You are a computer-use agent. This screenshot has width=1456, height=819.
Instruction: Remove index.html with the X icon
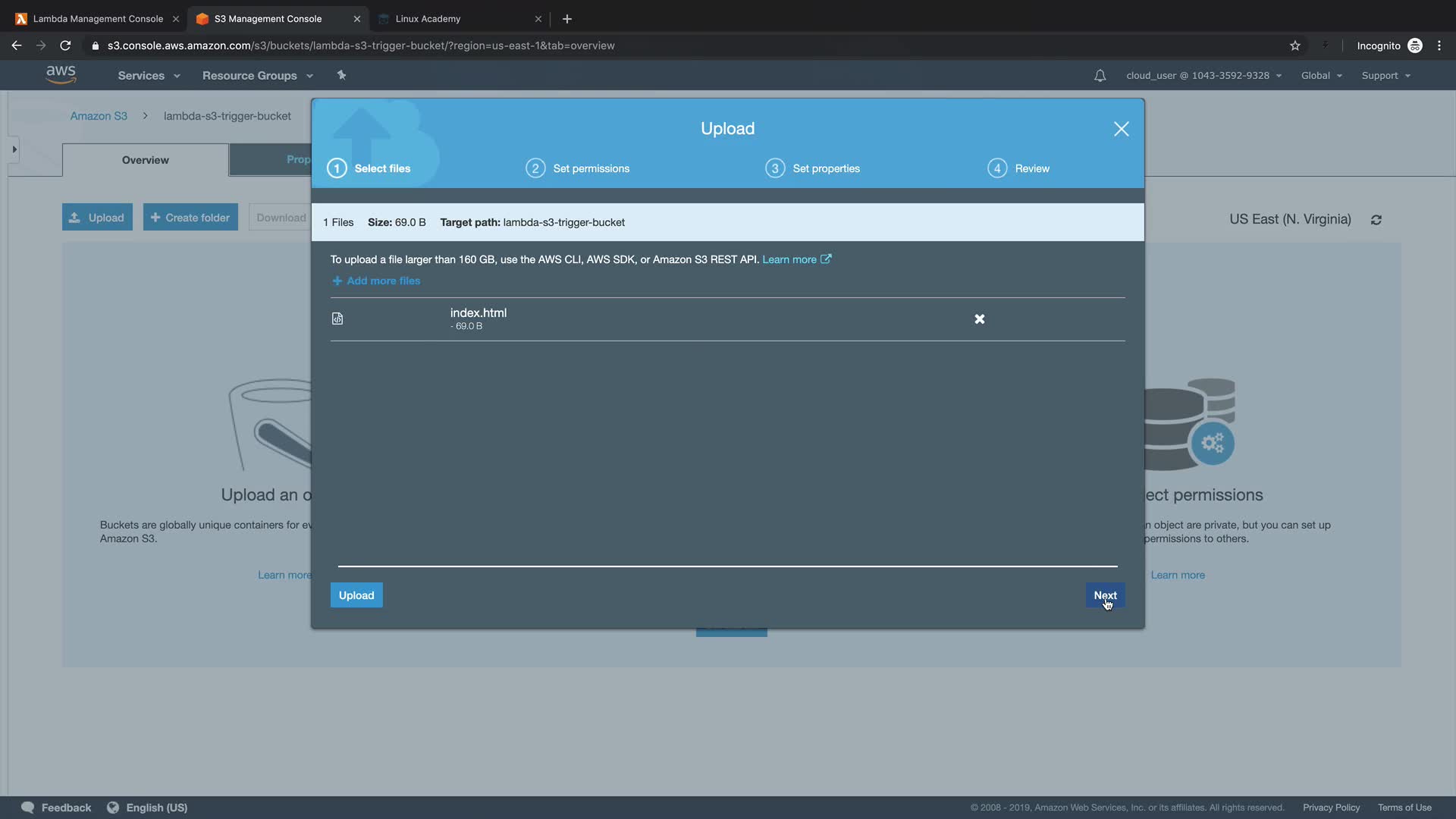tap(979, 319)
